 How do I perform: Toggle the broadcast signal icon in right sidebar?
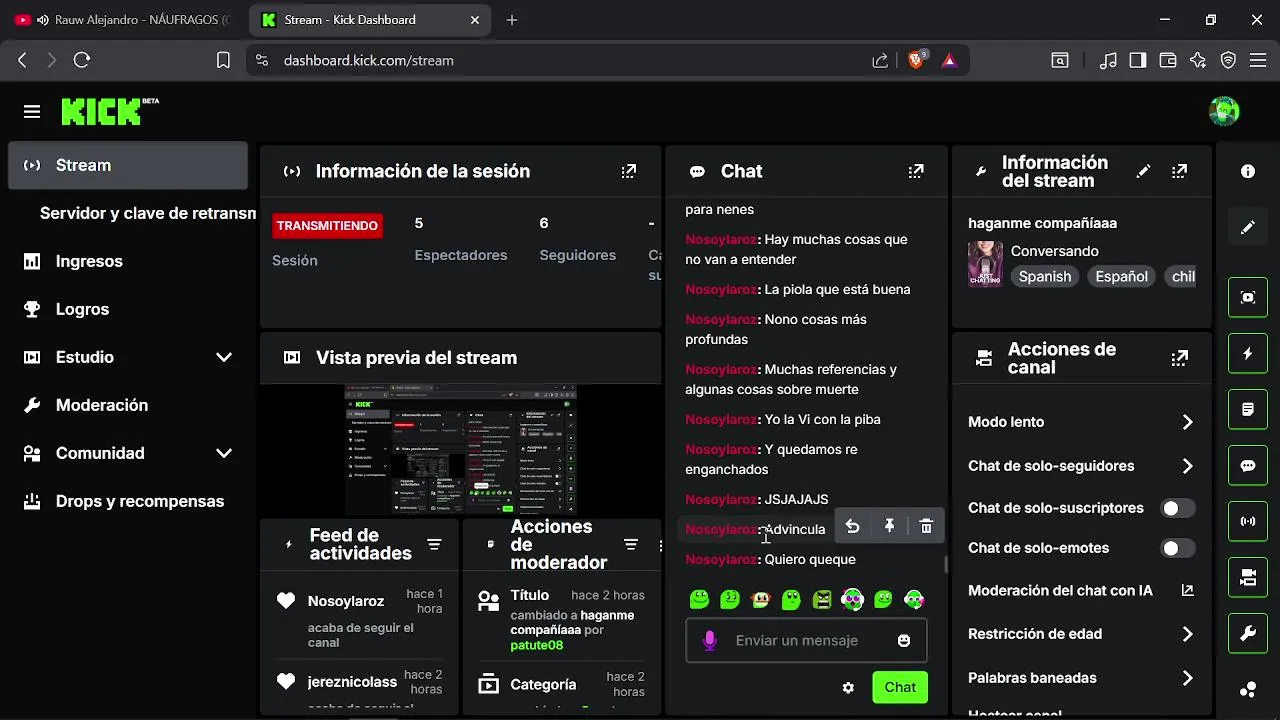[x=1248, y=521]
